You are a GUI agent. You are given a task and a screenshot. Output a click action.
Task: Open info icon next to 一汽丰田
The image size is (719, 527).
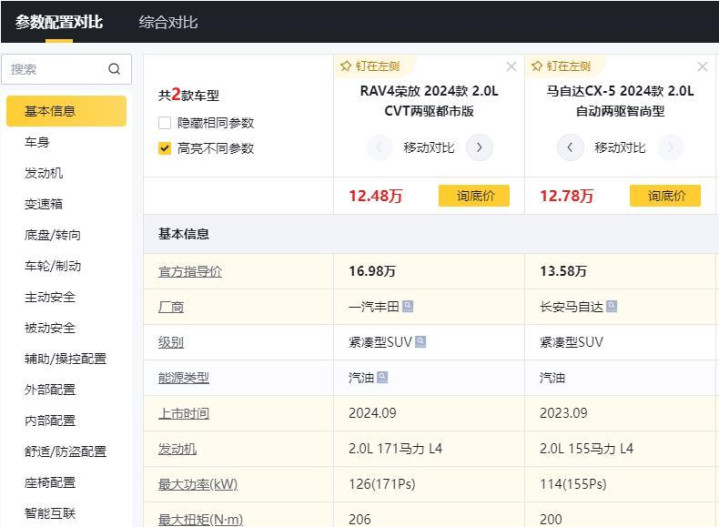(x=408, y=306)
